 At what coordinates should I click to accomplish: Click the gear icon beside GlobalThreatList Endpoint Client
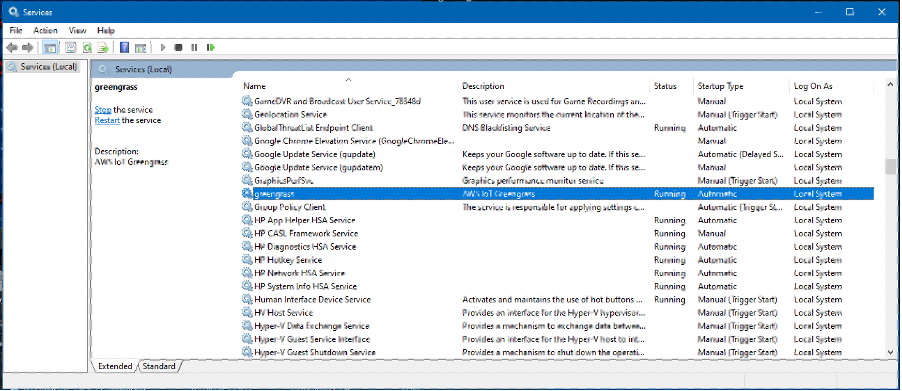point(247,128)
